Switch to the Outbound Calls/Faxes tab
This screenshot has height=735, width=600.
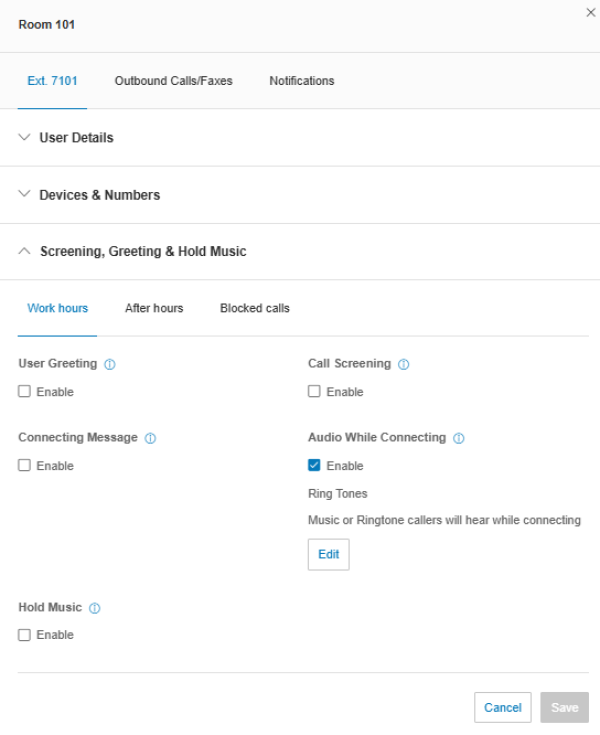click(173, 81)
